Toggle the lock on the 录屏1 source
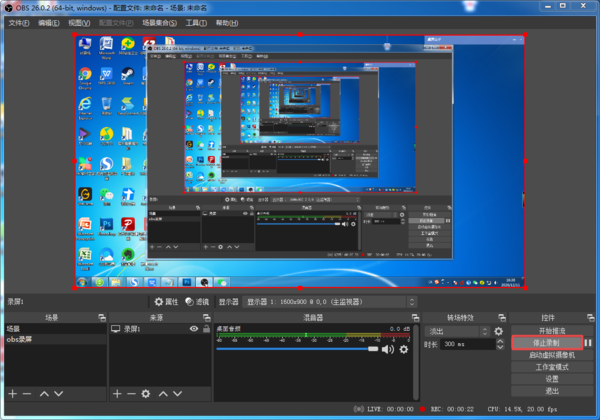 pos(205,328)
